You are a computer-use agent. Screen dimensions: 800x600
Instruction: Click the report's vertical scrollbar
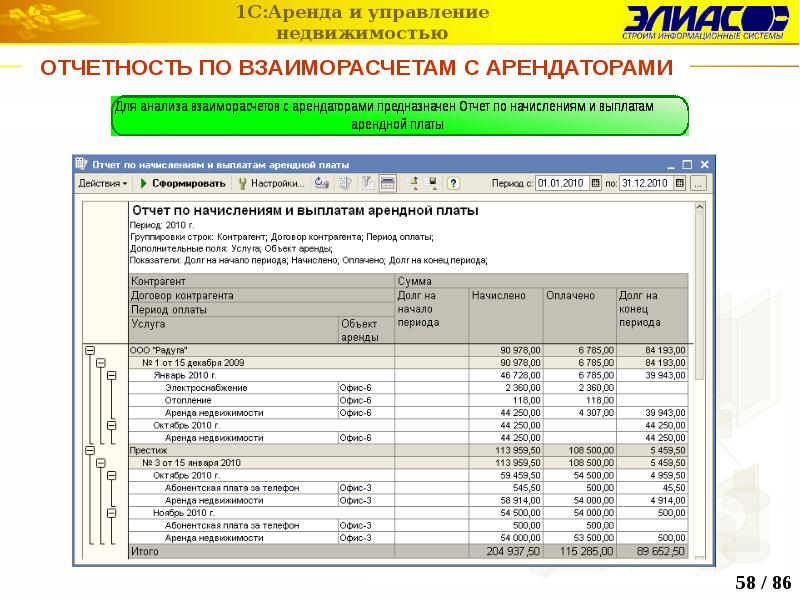click(700, 300)
